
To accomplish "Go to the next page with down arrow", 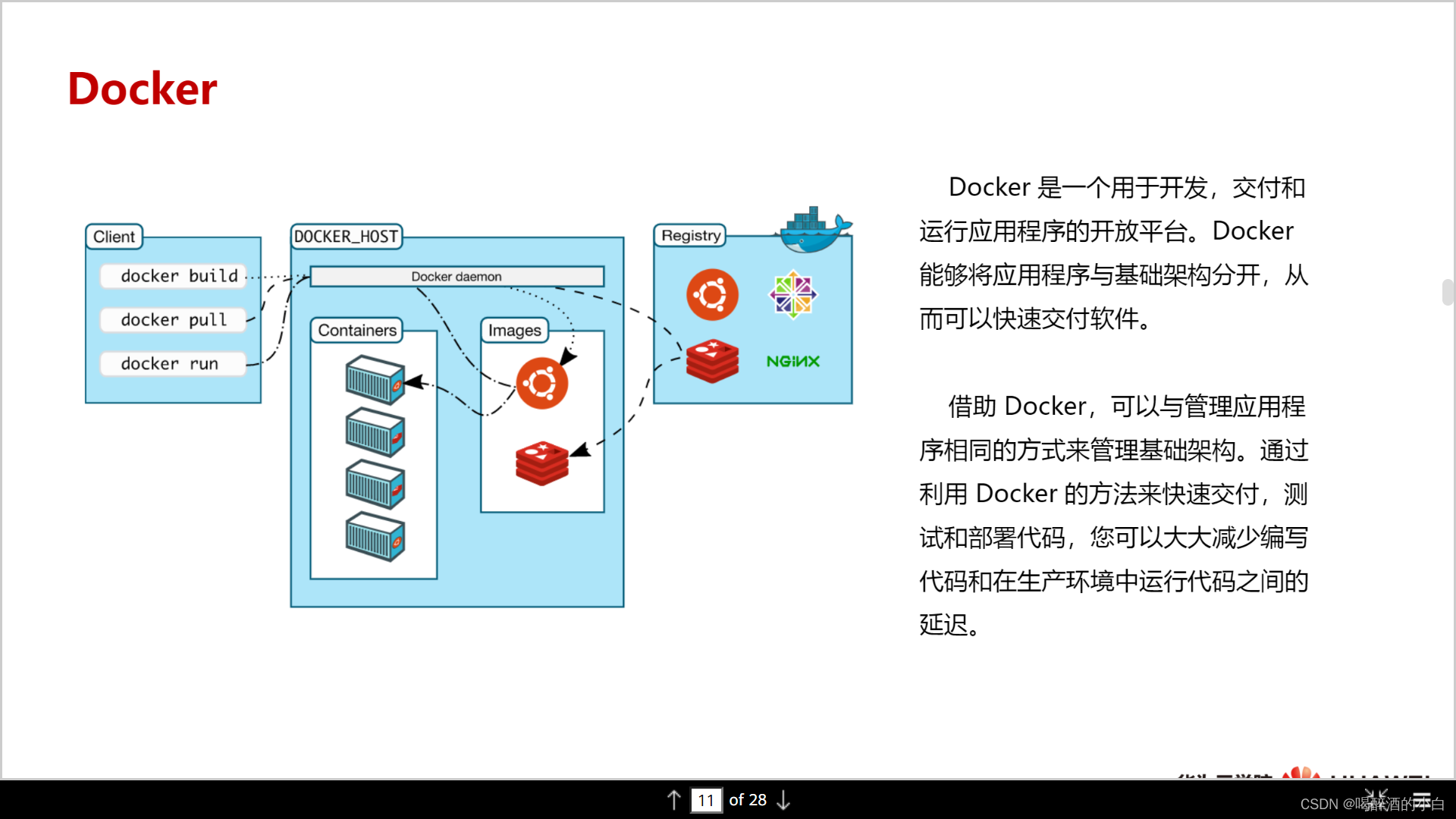I will point(784,800).
